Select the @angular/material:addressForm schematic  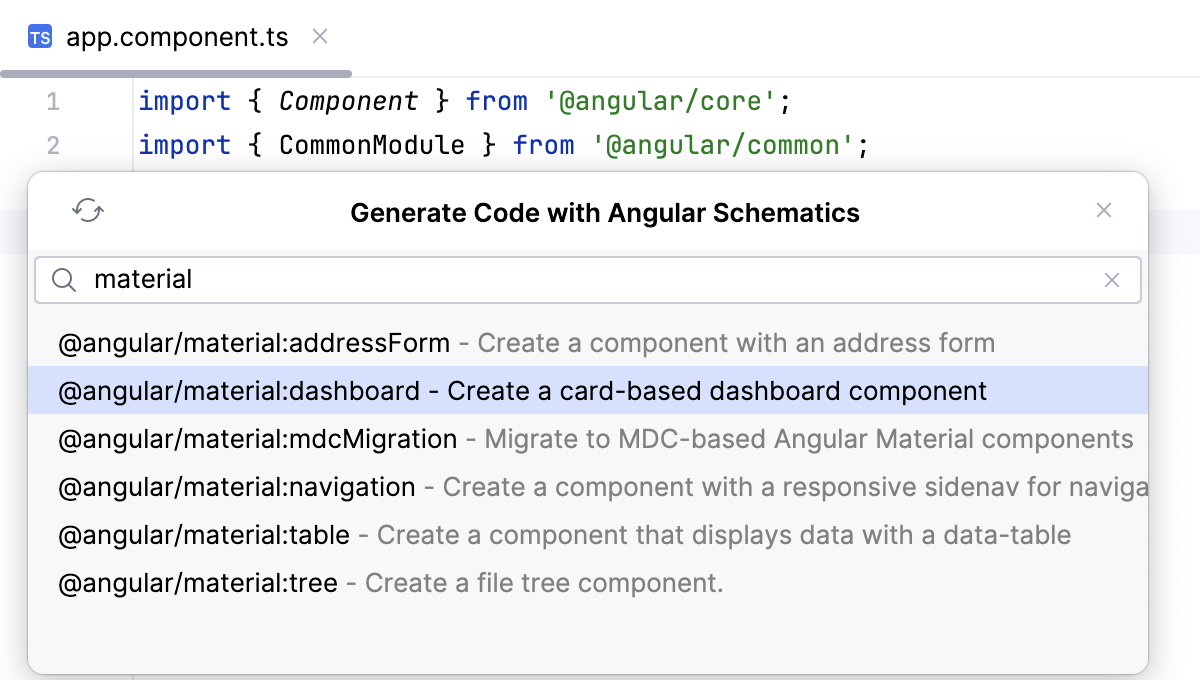coord(253,342)
